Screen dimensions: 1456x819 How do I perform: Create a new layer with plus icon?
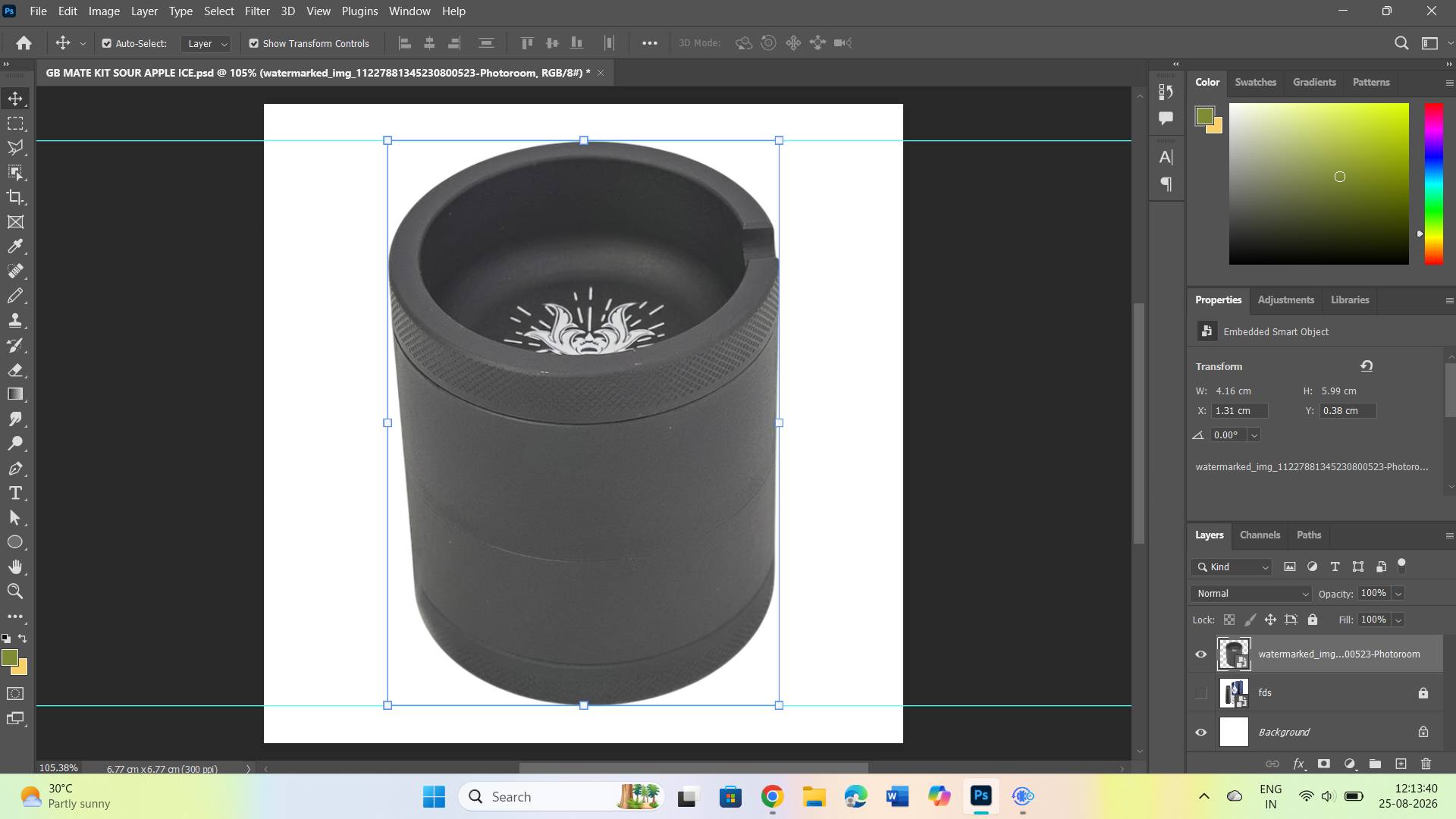pyautogui.click(x=1401, y=764)
